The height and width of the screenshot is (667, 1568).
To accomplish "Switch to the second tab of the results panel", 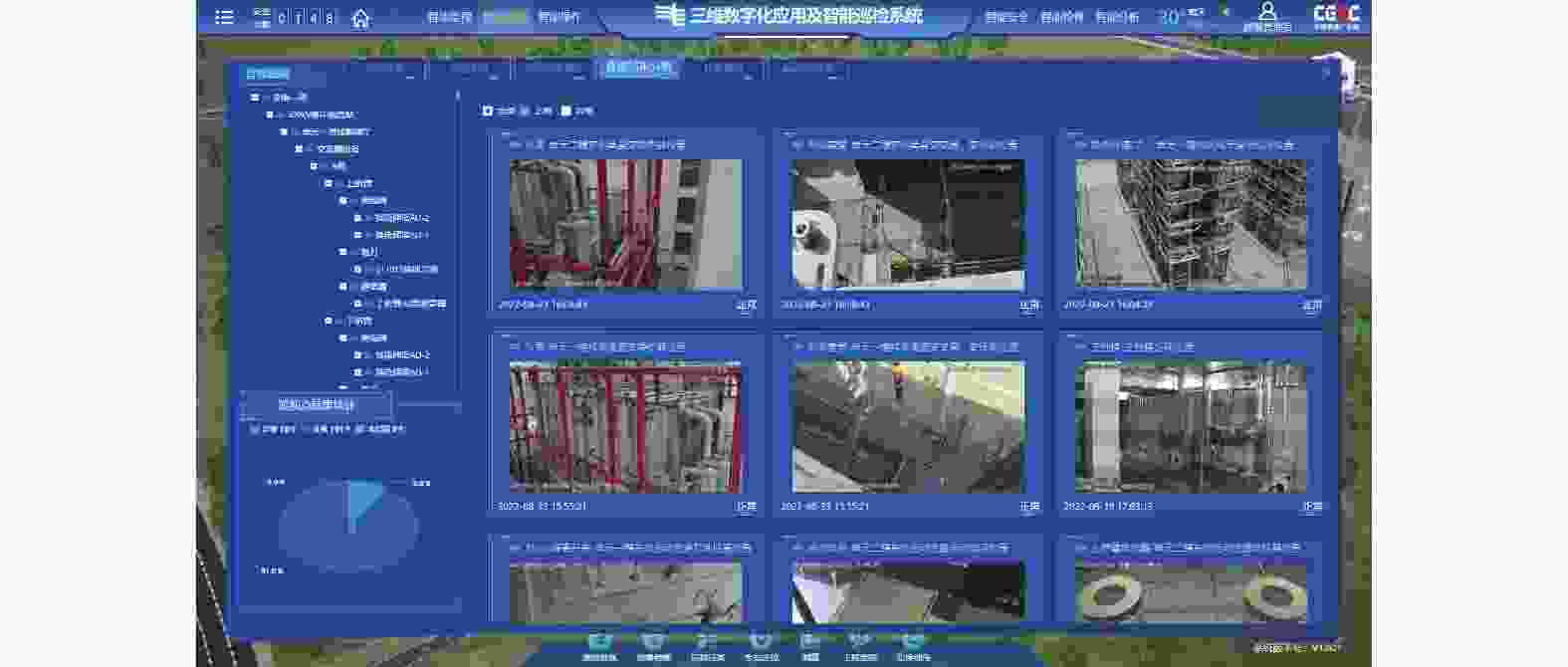I will (470, 68).
